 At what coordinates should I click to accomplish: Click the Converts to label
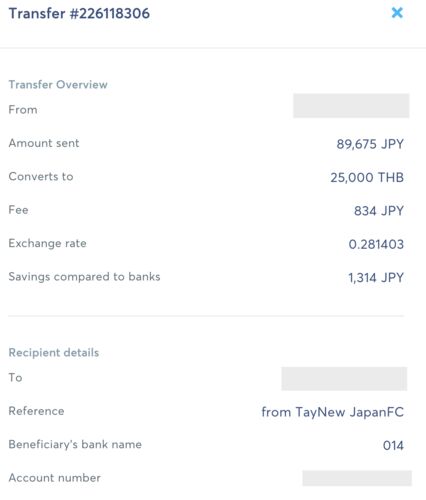tap(41, 176)
